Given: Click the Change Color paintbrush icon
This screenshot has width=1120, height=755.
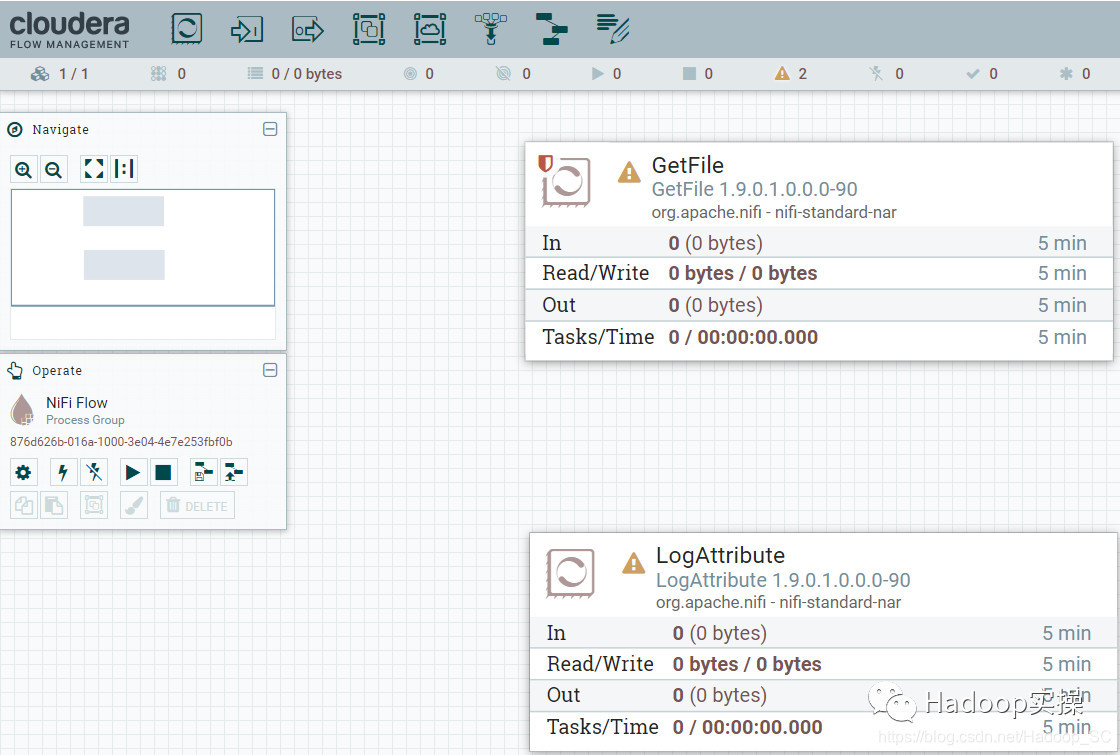Looking at the screenshot, I should coord(134,506).
